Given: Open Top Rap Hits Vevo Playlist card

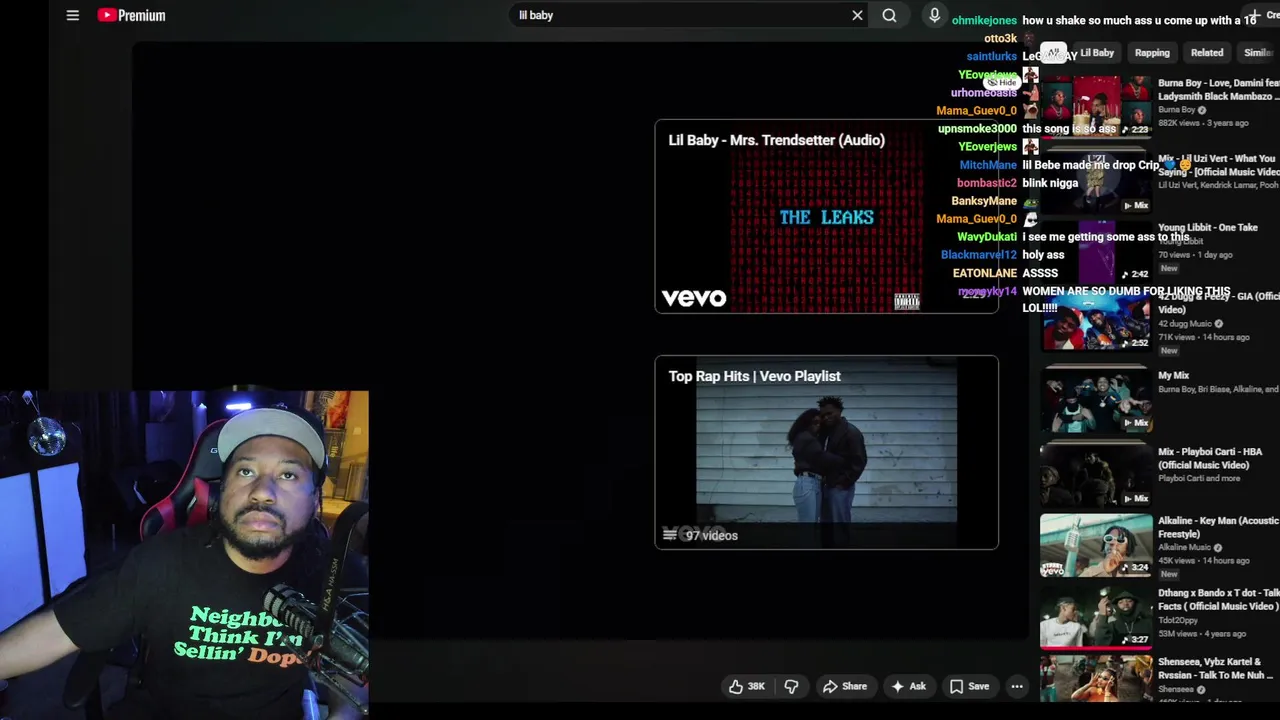Looking at the screenshot, I should (x=826, y=452).
